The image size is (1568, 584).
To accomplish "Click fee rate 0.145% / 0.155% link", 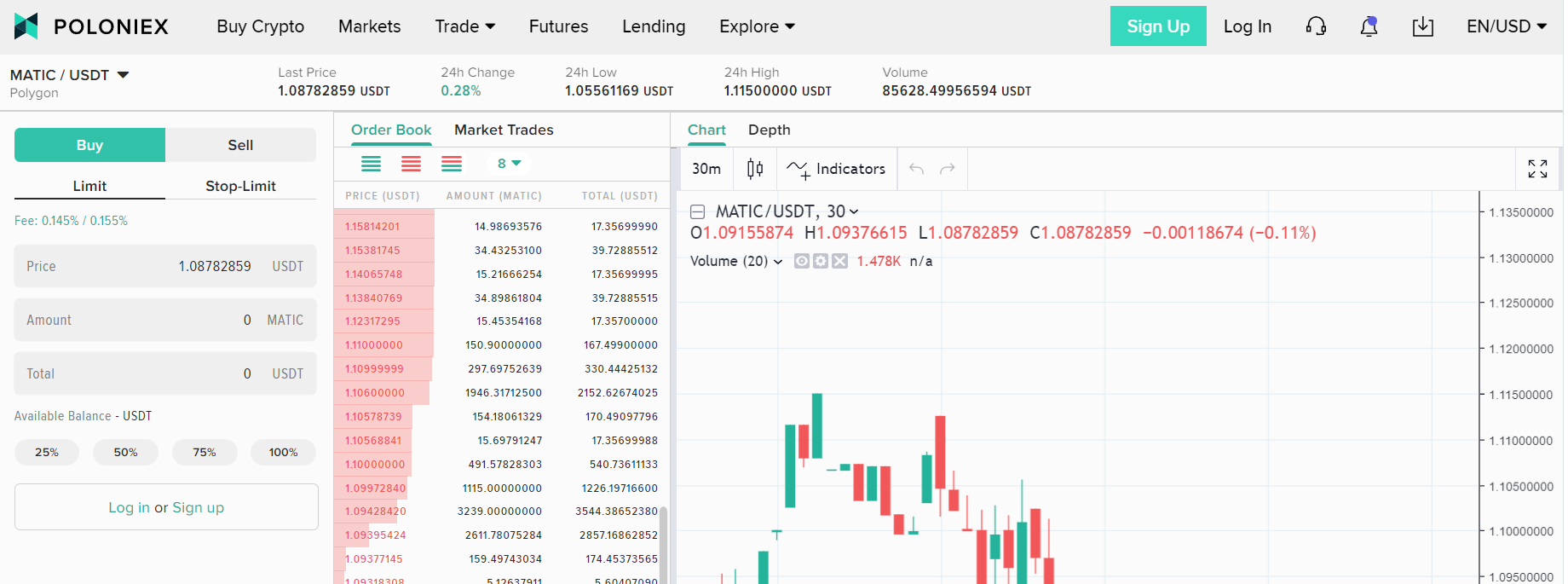I will (x=71, y=221).
